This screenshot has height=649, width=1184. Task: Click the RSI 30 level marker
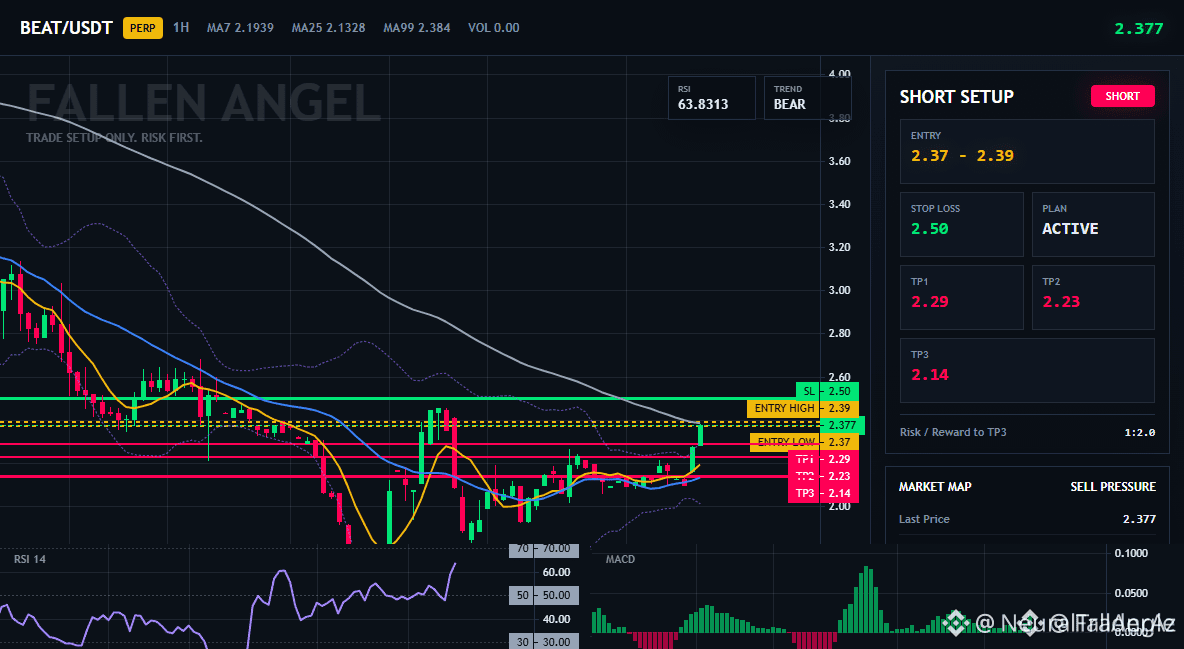[x=544, y=642]
